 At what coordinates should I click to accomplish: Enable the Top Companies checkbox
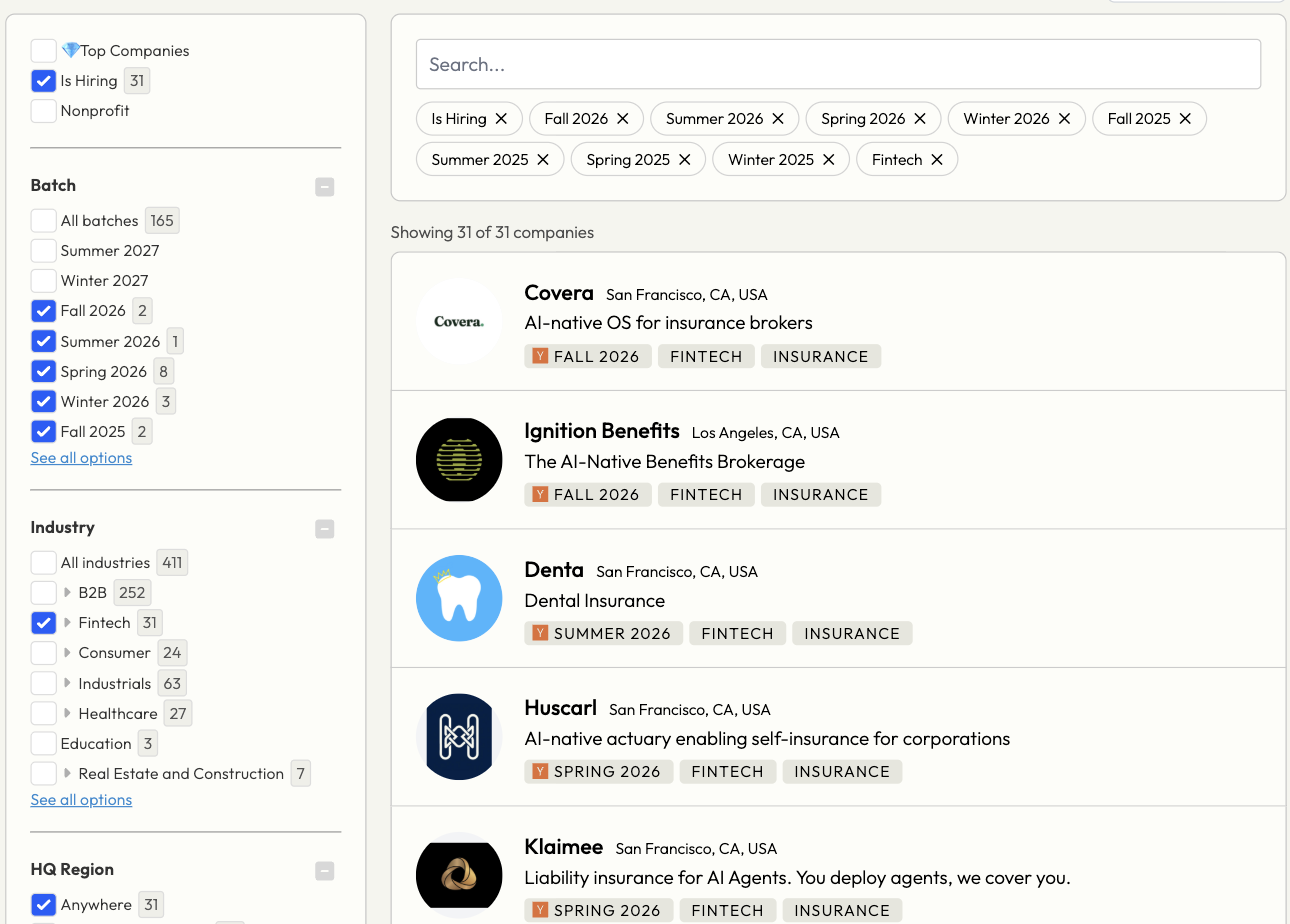tap(43, 51)
